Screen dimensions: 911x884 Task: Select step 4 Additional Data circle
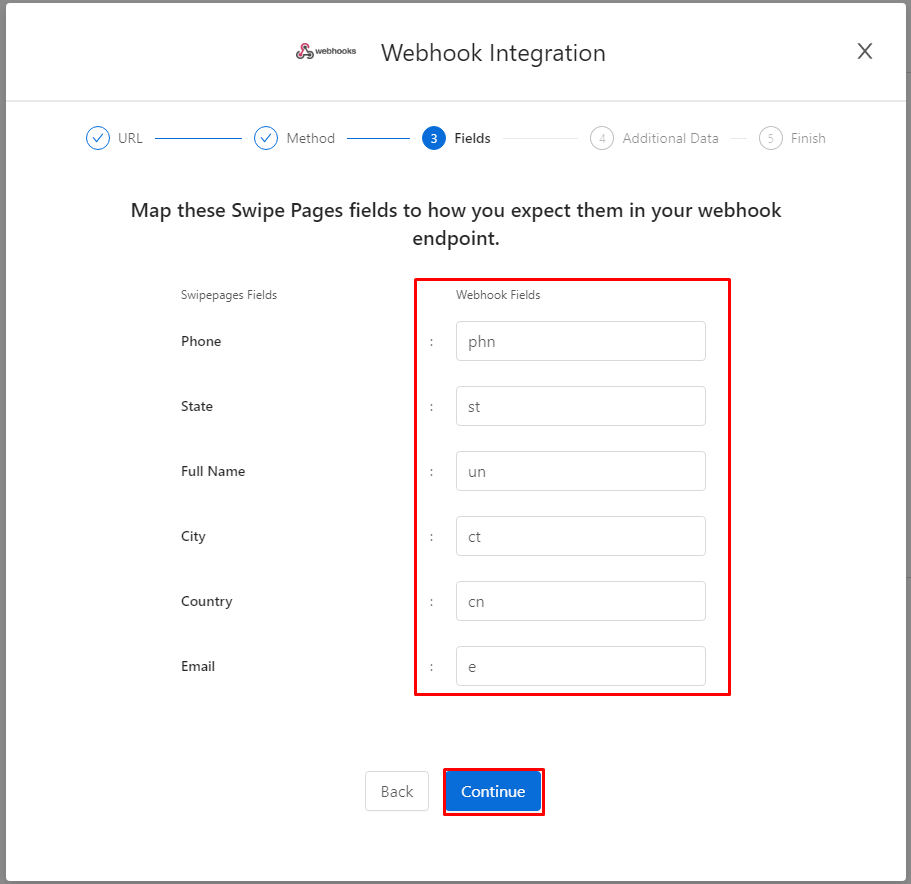click(601, 138)
